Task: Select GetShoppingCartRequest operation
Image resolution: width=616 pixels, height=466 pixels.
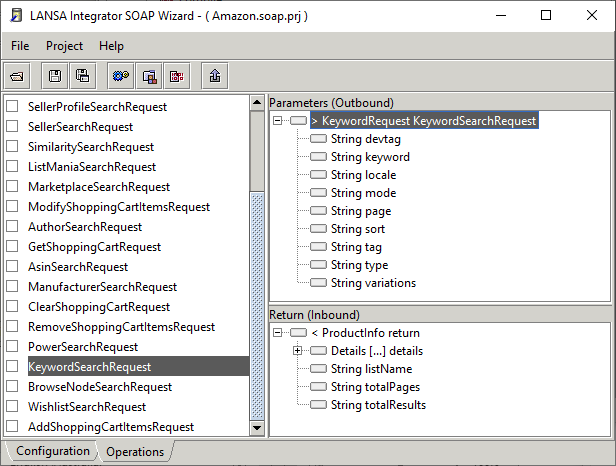Action: [x=94, y=247]
